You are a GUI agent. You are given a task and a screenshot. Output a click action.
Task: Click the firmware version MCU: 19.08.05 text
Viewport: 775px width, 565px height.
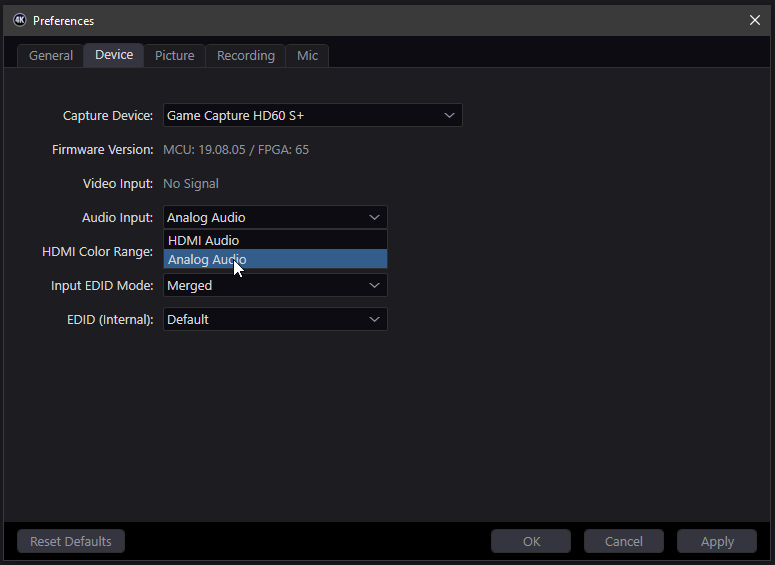(236, 150)
